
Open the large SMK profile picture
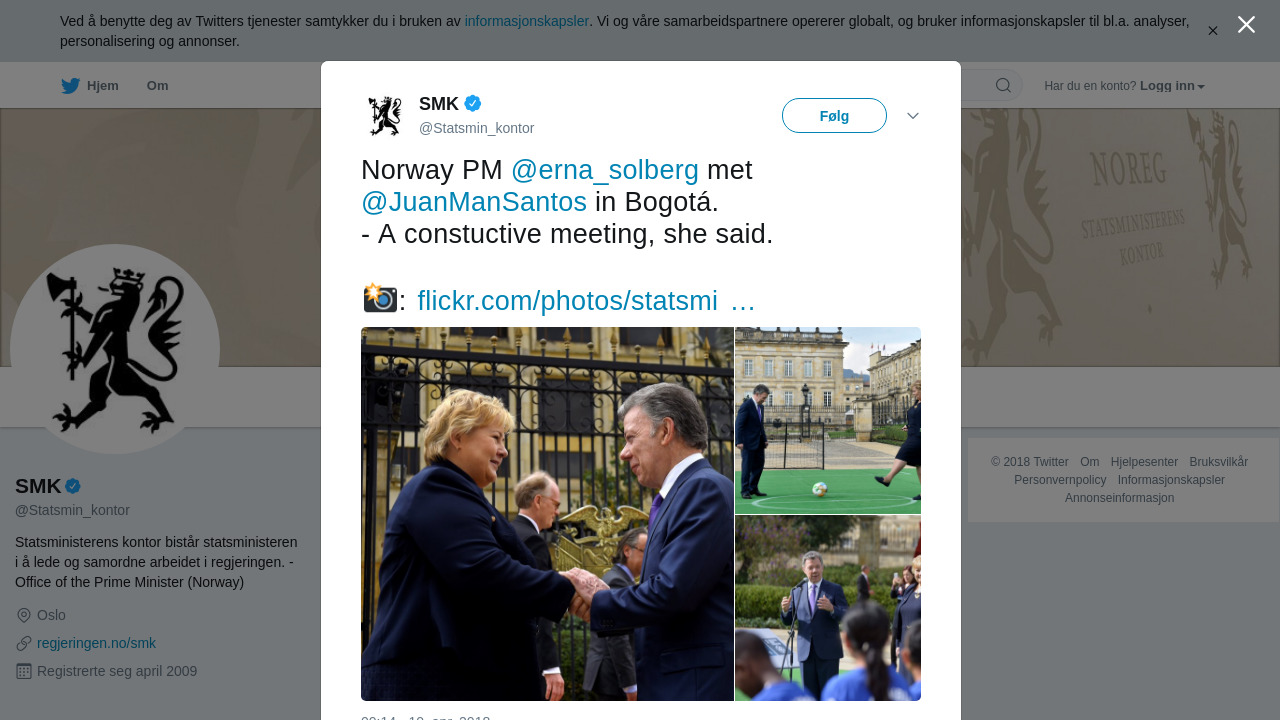[115, 349]
